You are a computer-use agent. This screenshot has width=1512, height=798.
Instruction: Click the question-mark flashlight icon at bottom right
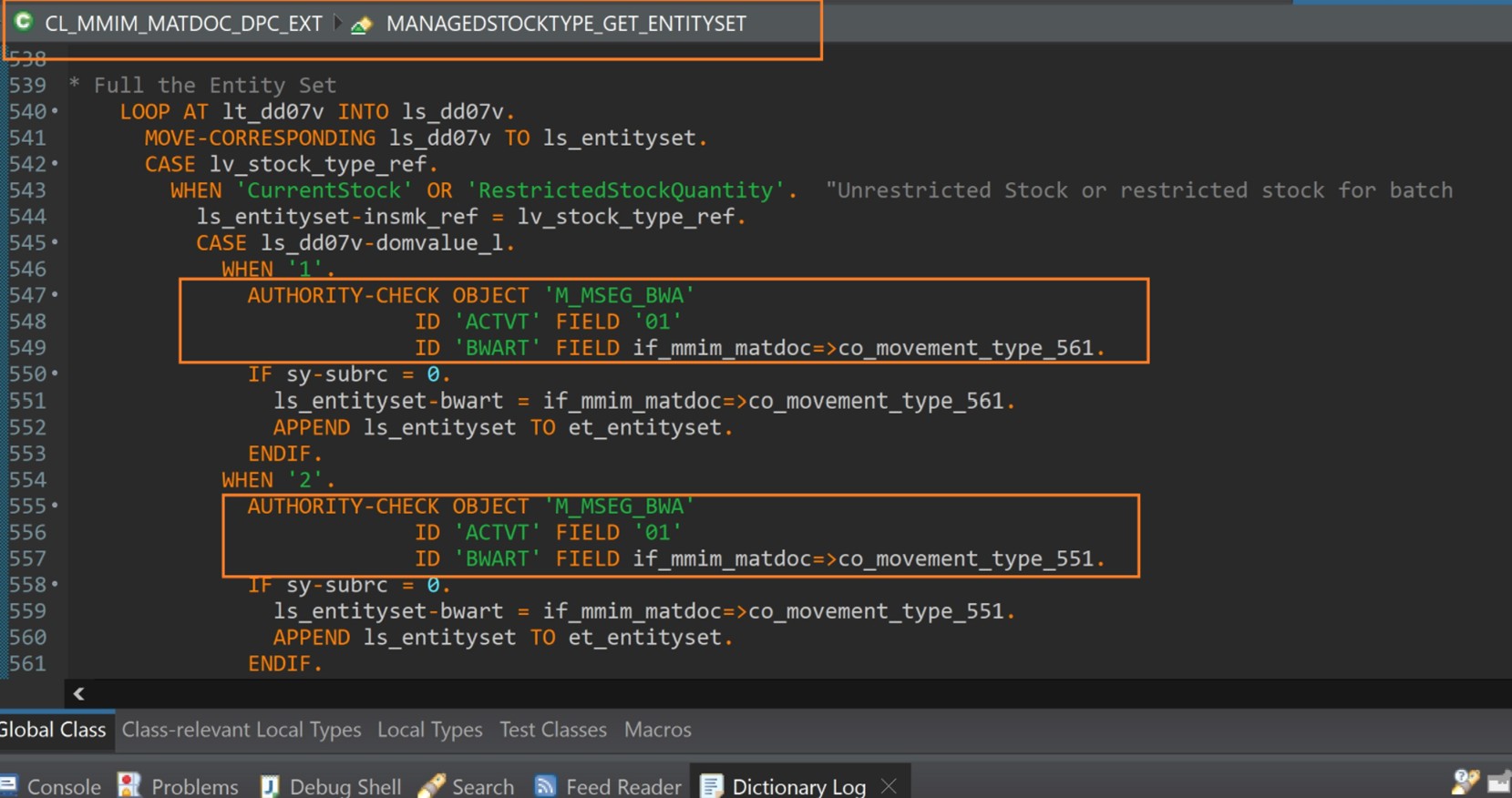[x=1465, y=782]
